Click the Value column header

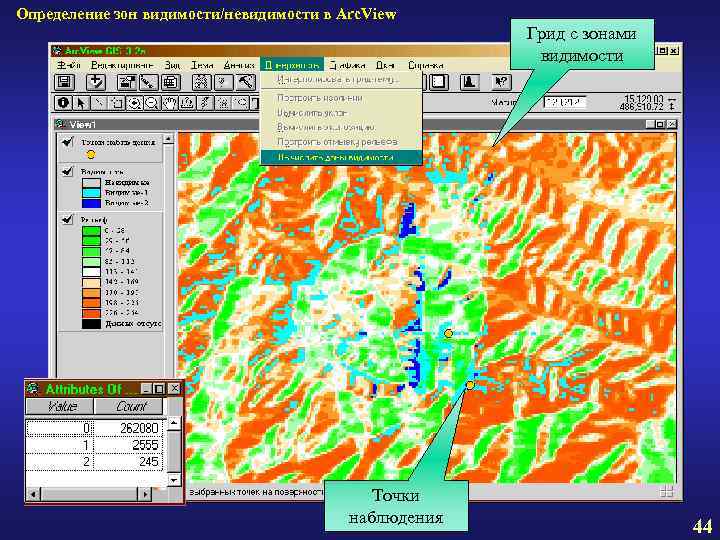pyautogui.click(x=60, y=406)
